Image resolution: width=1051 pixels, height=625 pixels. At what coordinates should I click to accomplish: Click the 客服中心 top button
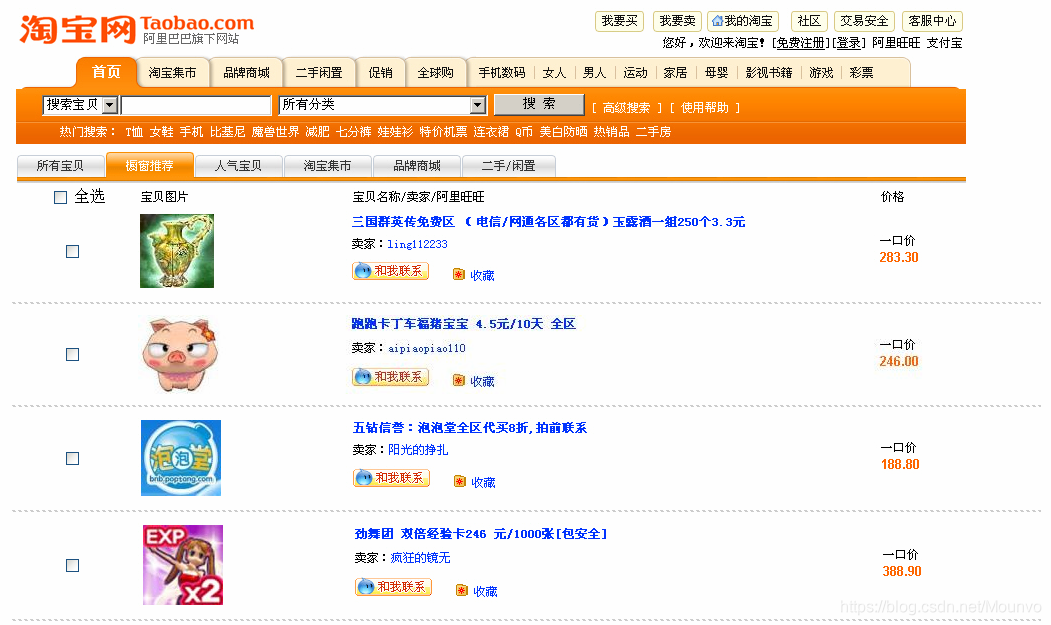point(932,21)
